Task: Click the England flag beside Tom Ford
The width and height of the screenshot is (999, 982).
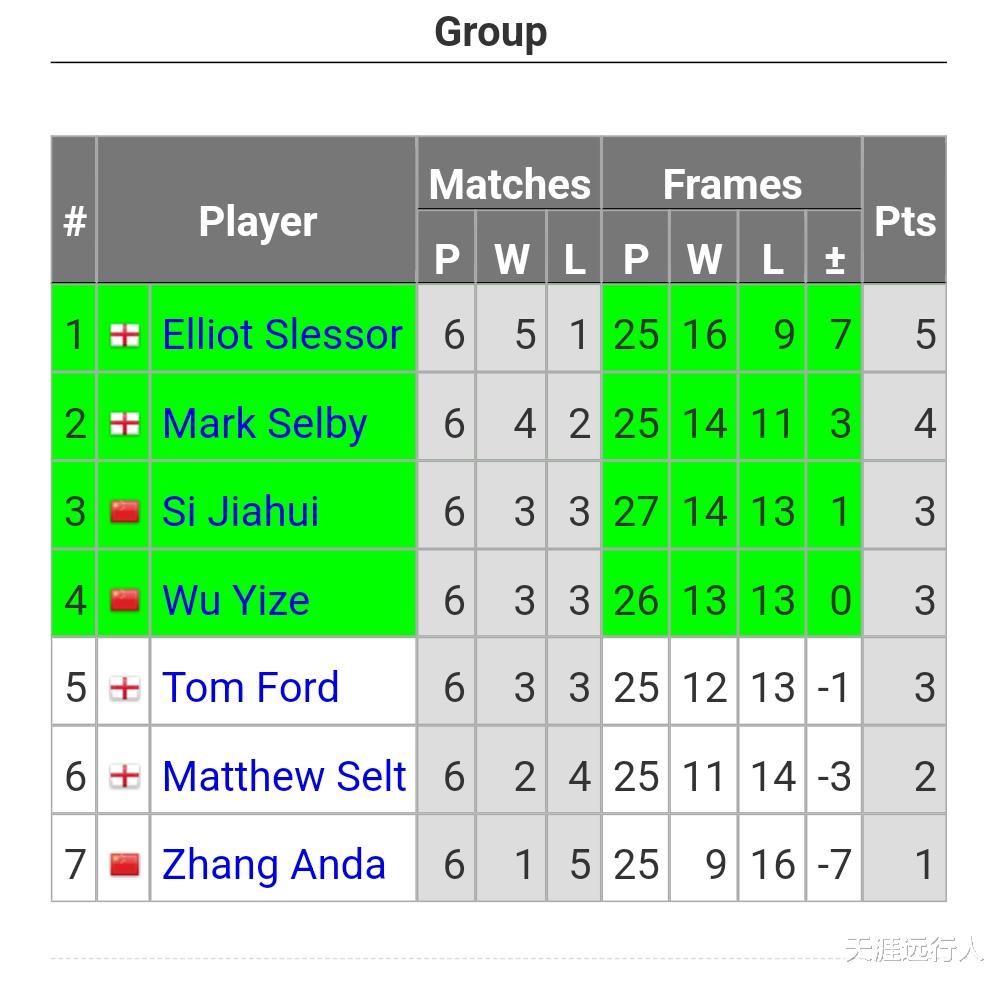Action: [x=124, y=688]
